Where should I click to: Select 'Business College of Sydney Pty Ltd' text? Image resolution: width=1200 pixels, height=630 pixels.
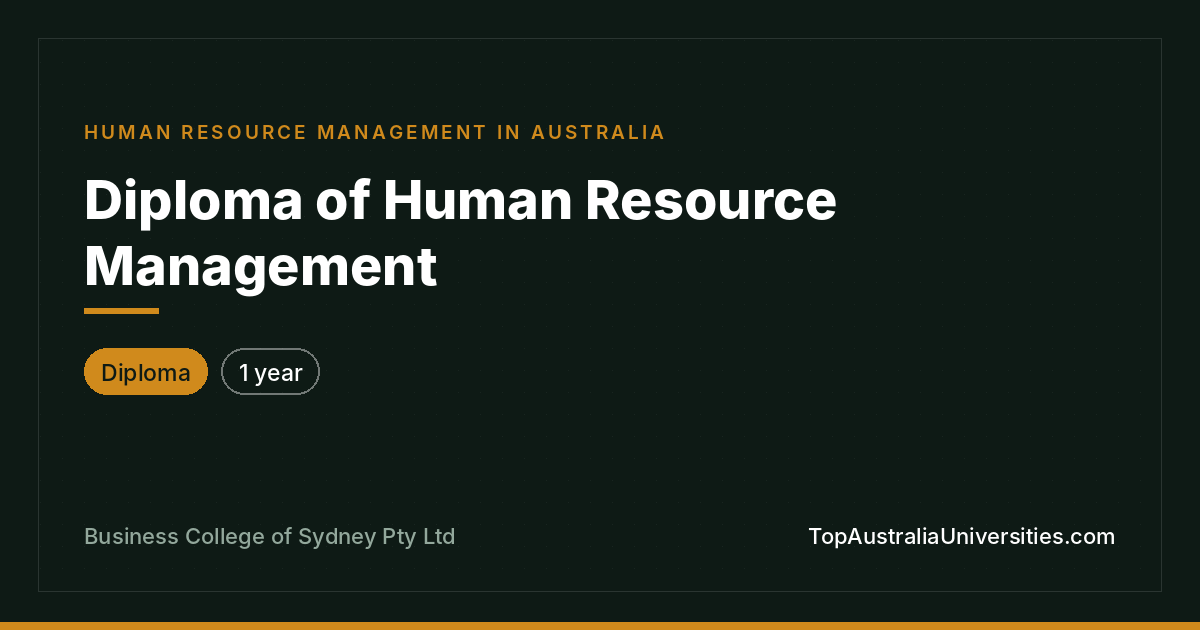[270, 537]
